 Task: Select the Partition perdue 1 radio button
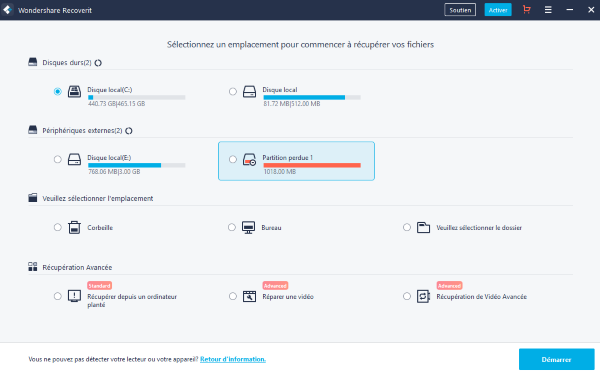coord(233,159)
